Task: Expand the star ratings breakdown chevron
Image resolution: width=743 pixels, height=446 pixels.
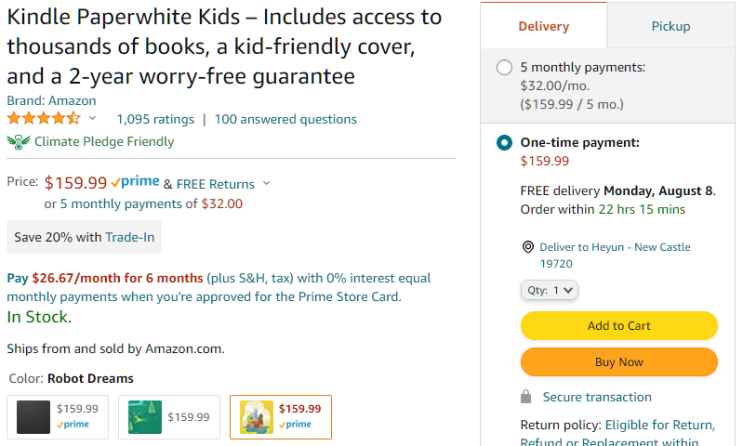Action: [93, 119]
